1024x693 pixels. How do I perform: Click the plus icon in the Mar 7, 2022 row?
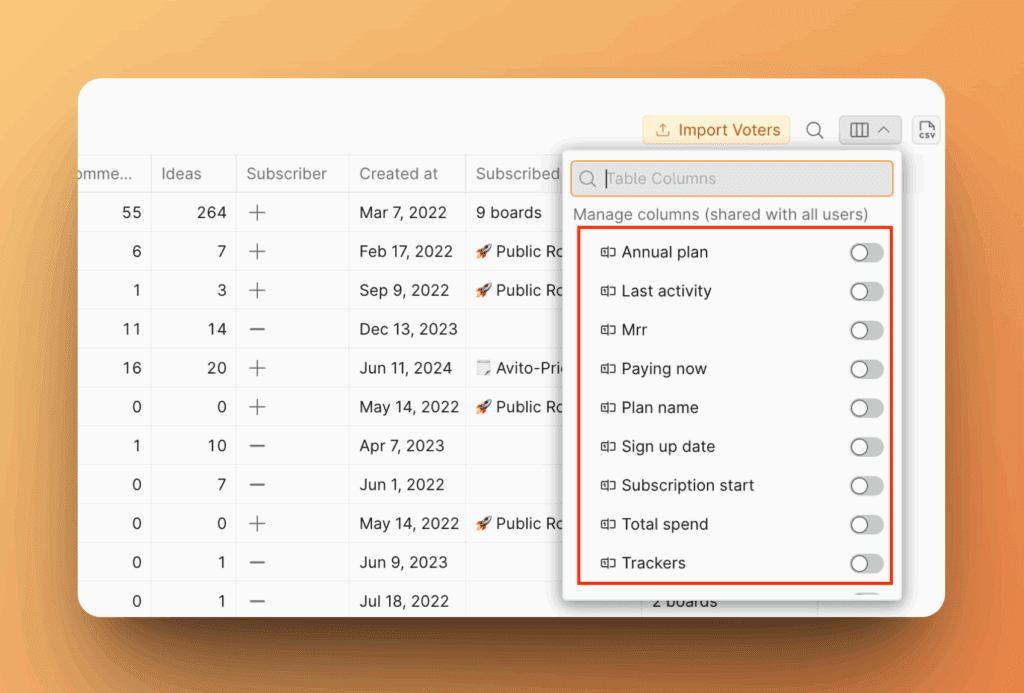257,212
